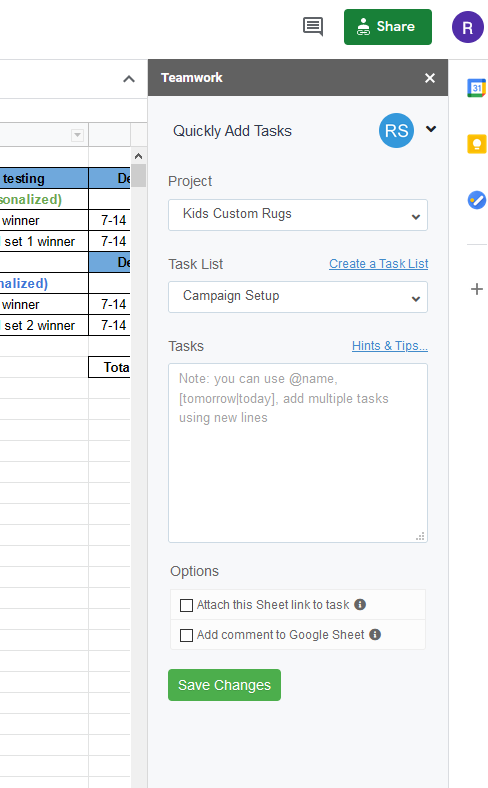The image size is (488, 788).
Task: Select the 'set 1 winner' cell
Action: [x=44, y=241]
